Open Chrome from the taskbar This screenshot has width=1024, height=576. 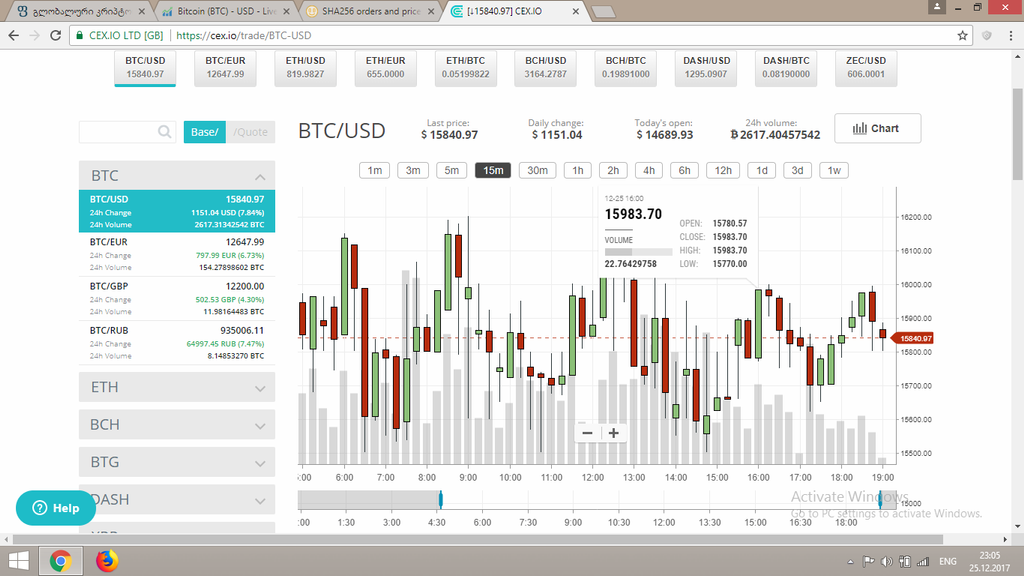(x=61, y=561)
